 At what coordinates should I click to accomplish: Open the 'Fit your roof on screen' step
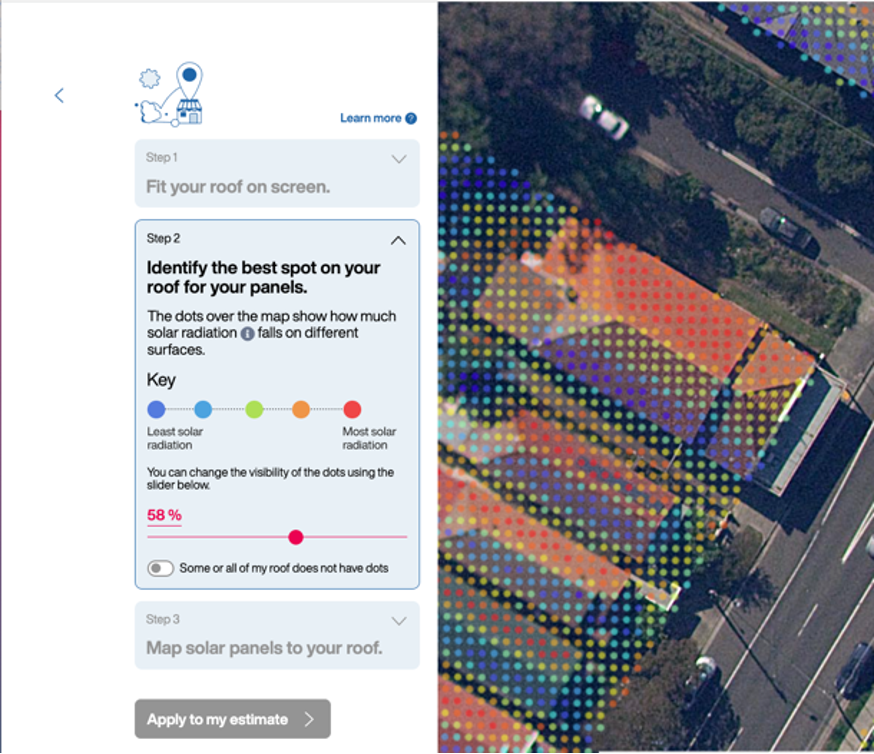coord(277,173)
